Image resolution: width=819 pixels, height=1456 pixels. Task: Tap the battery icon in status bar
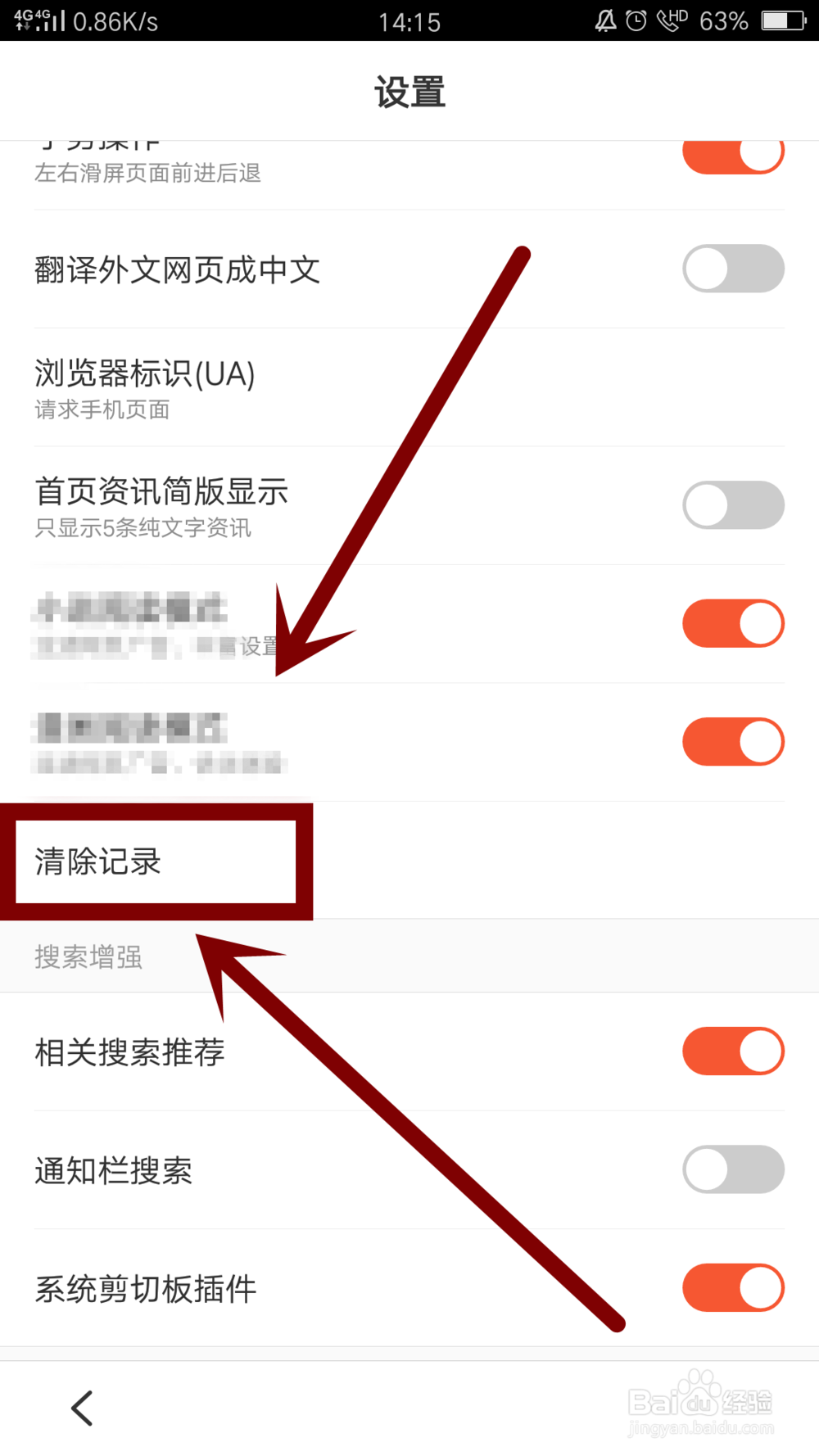point(785,20)
